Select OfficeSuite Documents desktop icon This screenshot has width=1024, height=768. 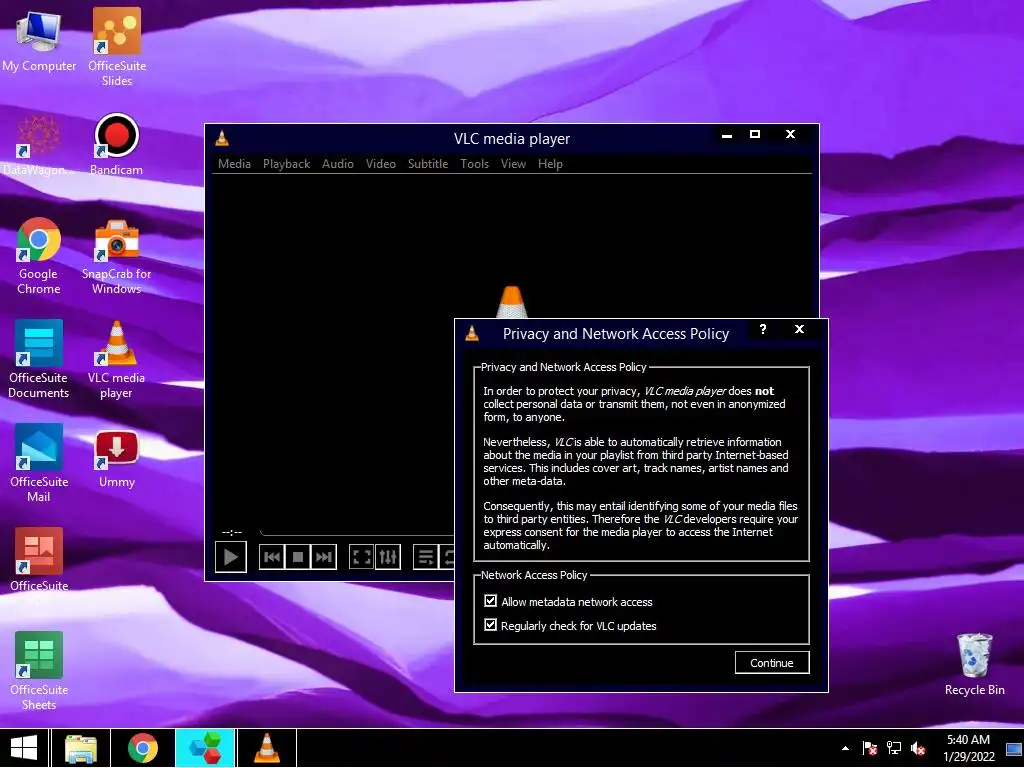(x=39, y=360)
